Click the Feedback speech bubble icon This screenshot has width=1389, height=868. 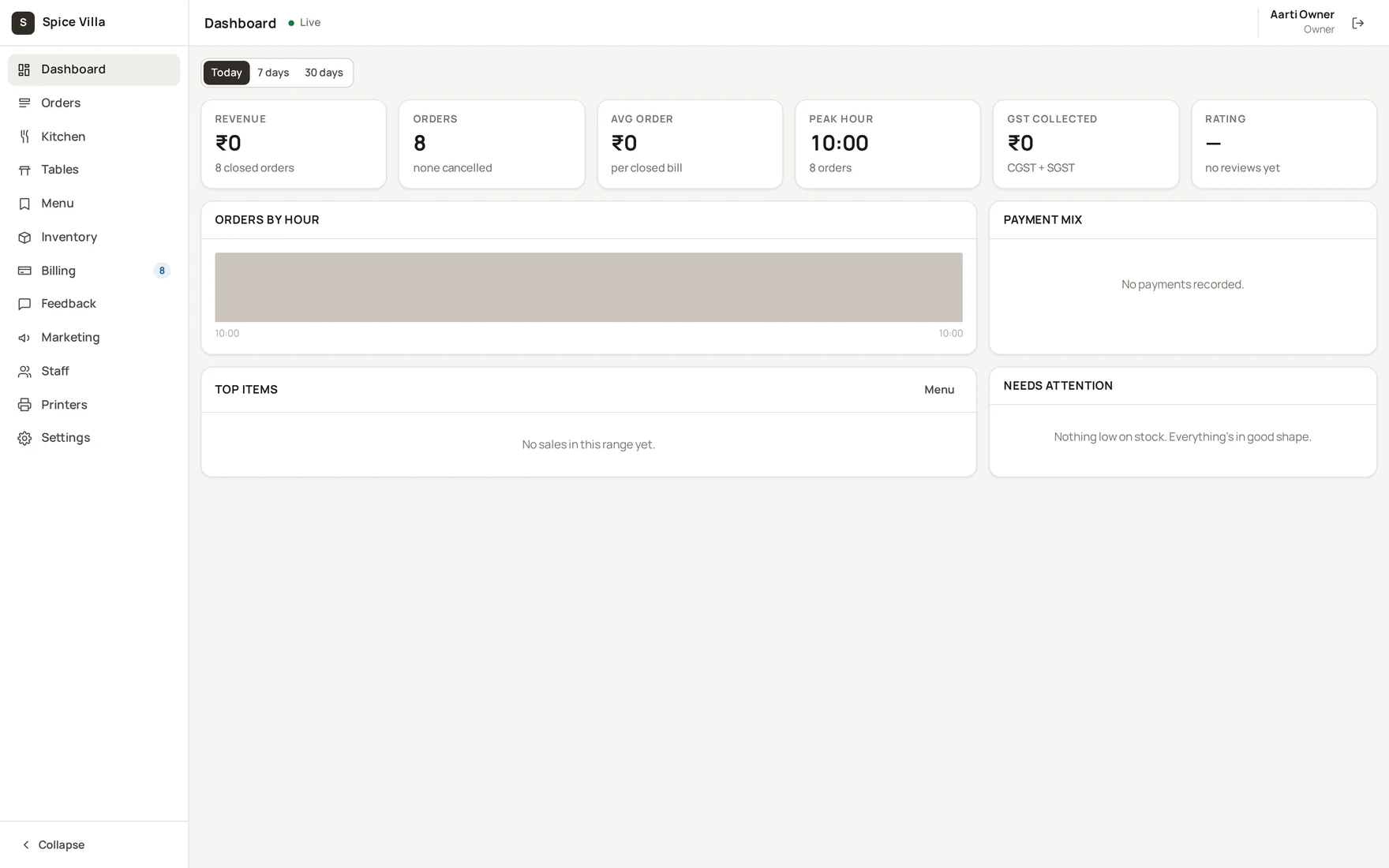[24, 304]
